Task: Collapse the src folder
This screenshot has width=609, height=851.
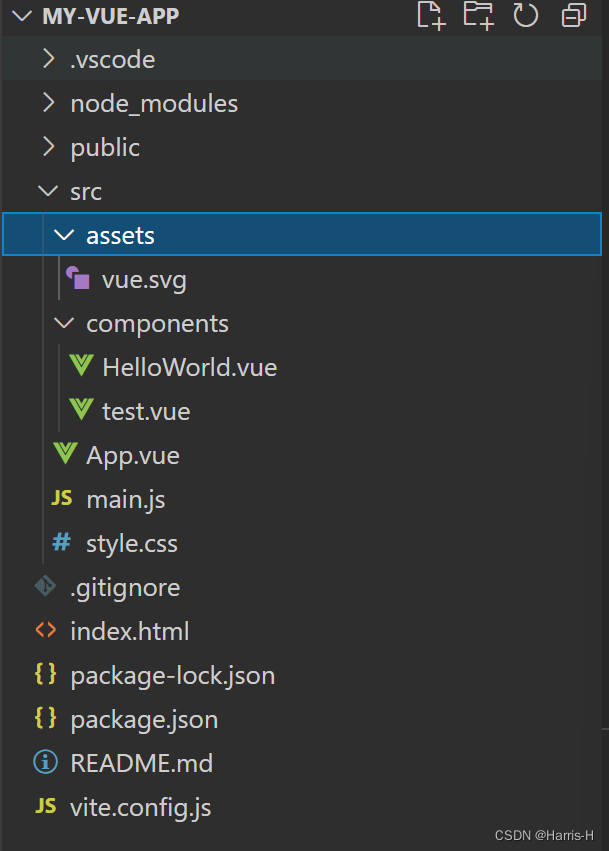Action: tap(47, 192)
